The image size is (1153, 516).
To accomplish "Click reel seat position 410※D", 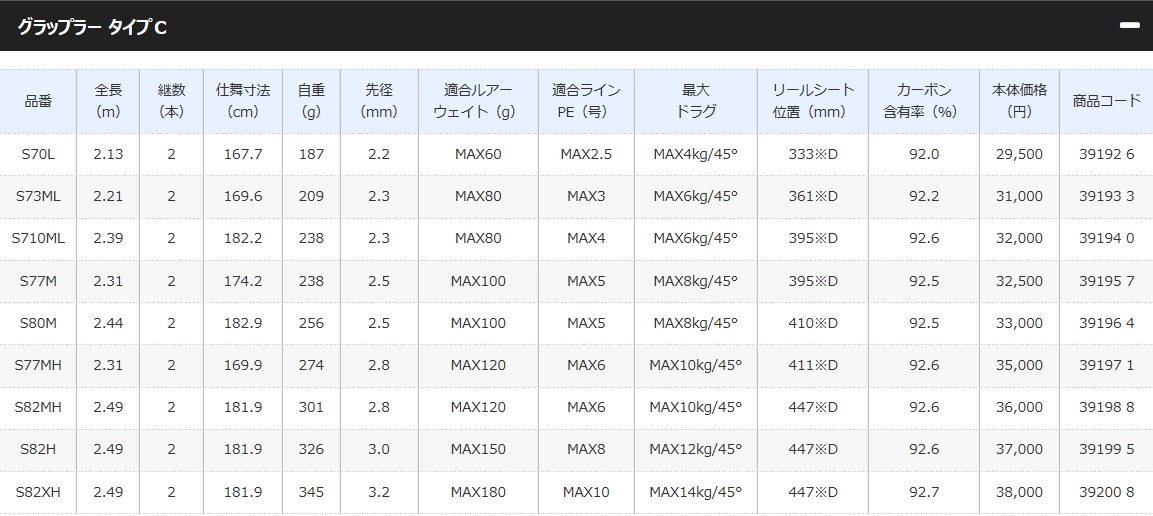I will pyautogui.click(x=813, y=323).
